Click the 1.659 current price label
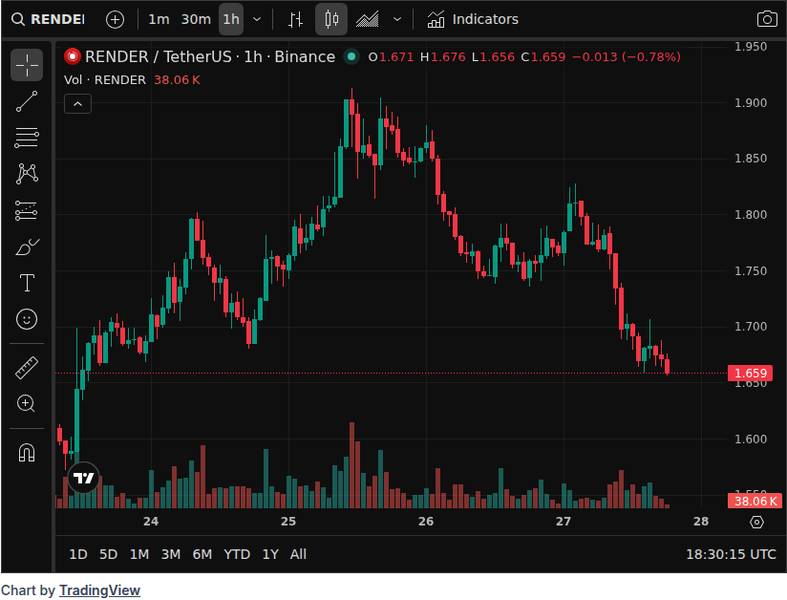 click(750, 373)
